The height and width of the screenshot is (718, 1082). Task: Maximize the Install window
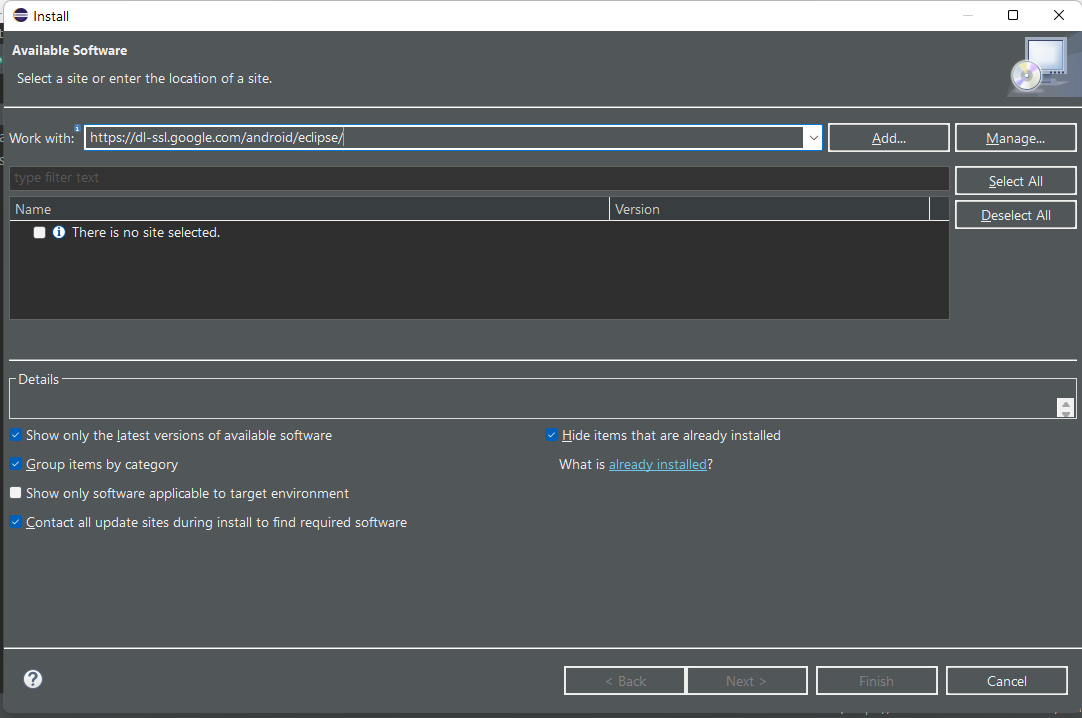coord(1013,15)
